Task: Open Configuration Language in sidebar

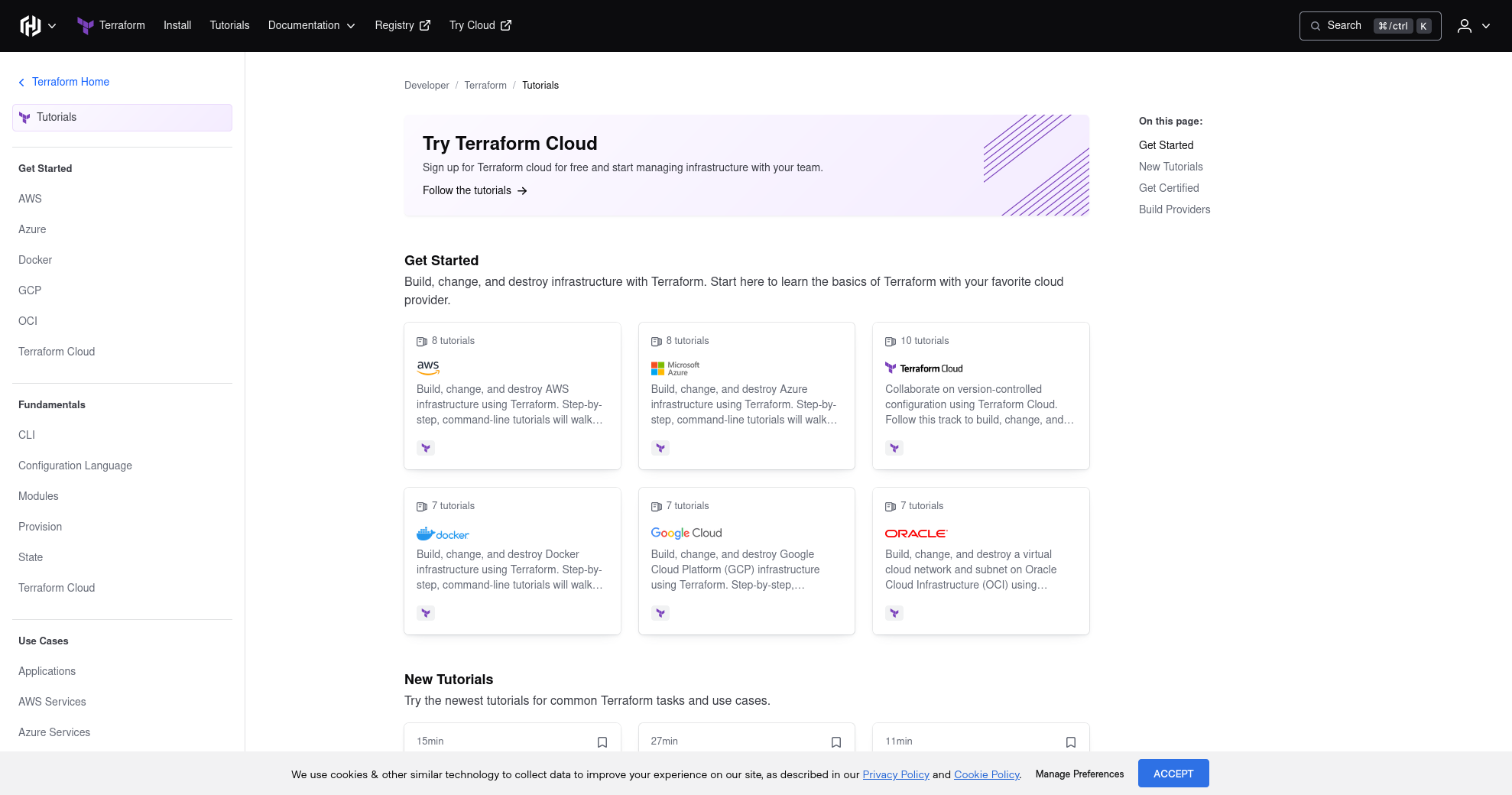Action: [75, 466]
